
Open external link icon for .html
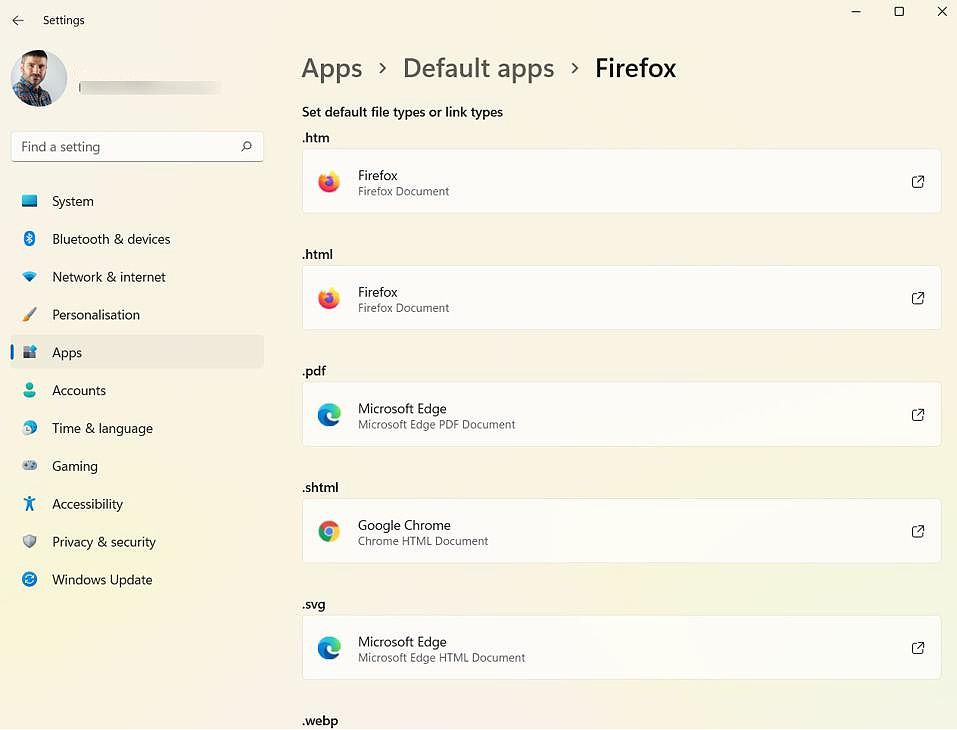(917, 298)
